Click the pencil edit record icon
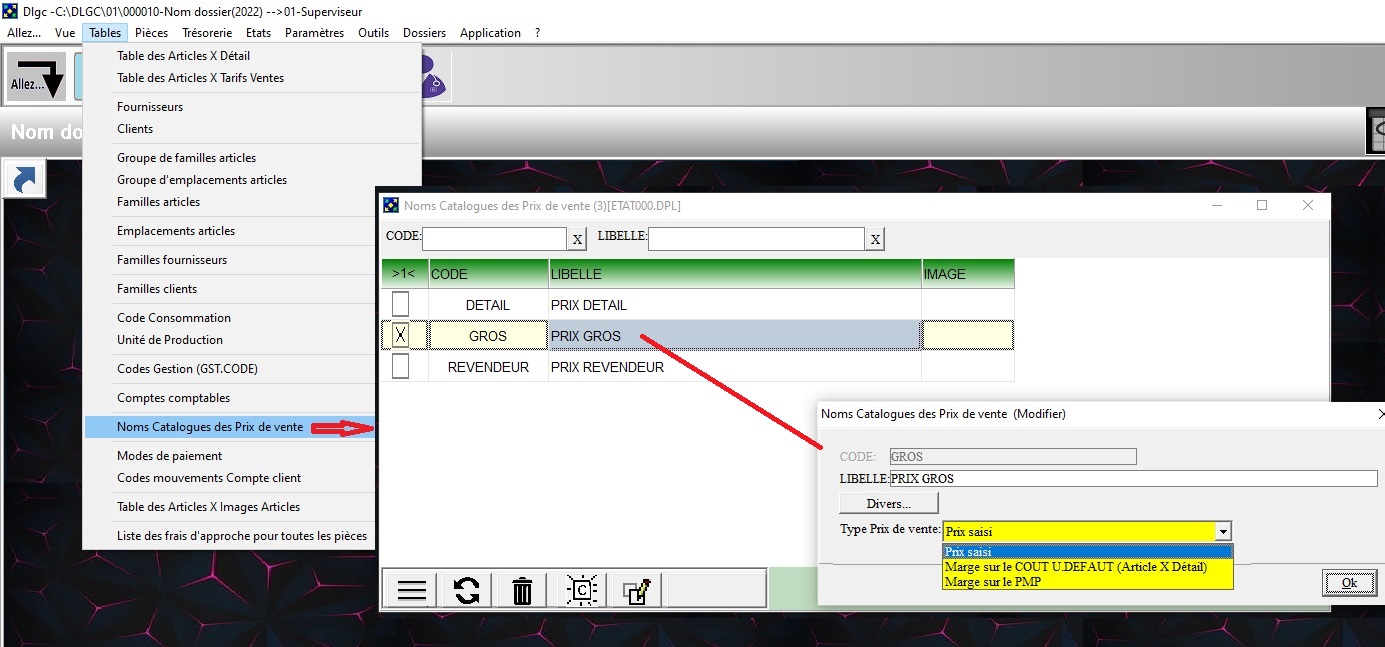Image resolution: width=1385 pixels, height=647 pixels. coord(636,590)
